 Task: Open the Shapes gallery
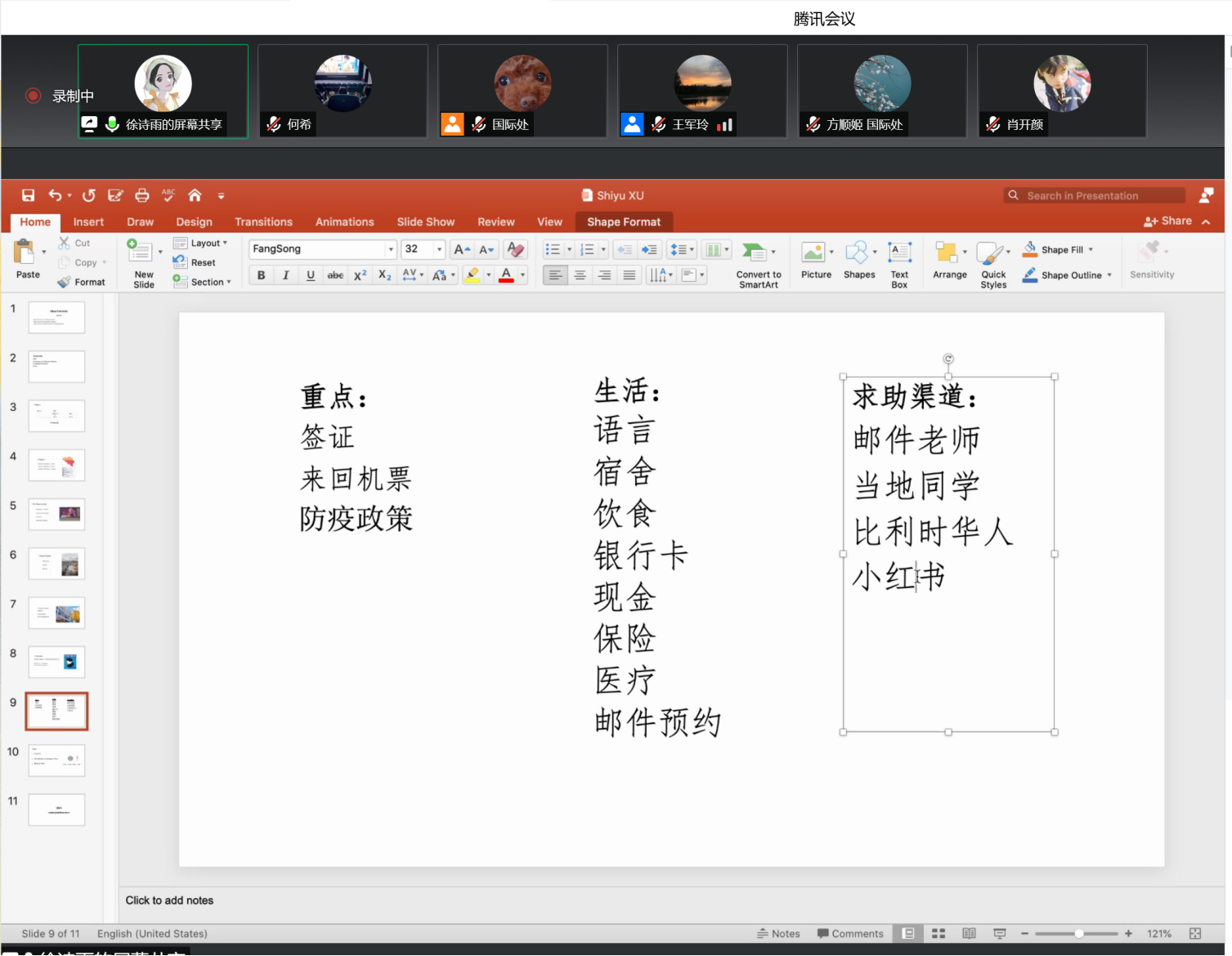click(858, 260)
